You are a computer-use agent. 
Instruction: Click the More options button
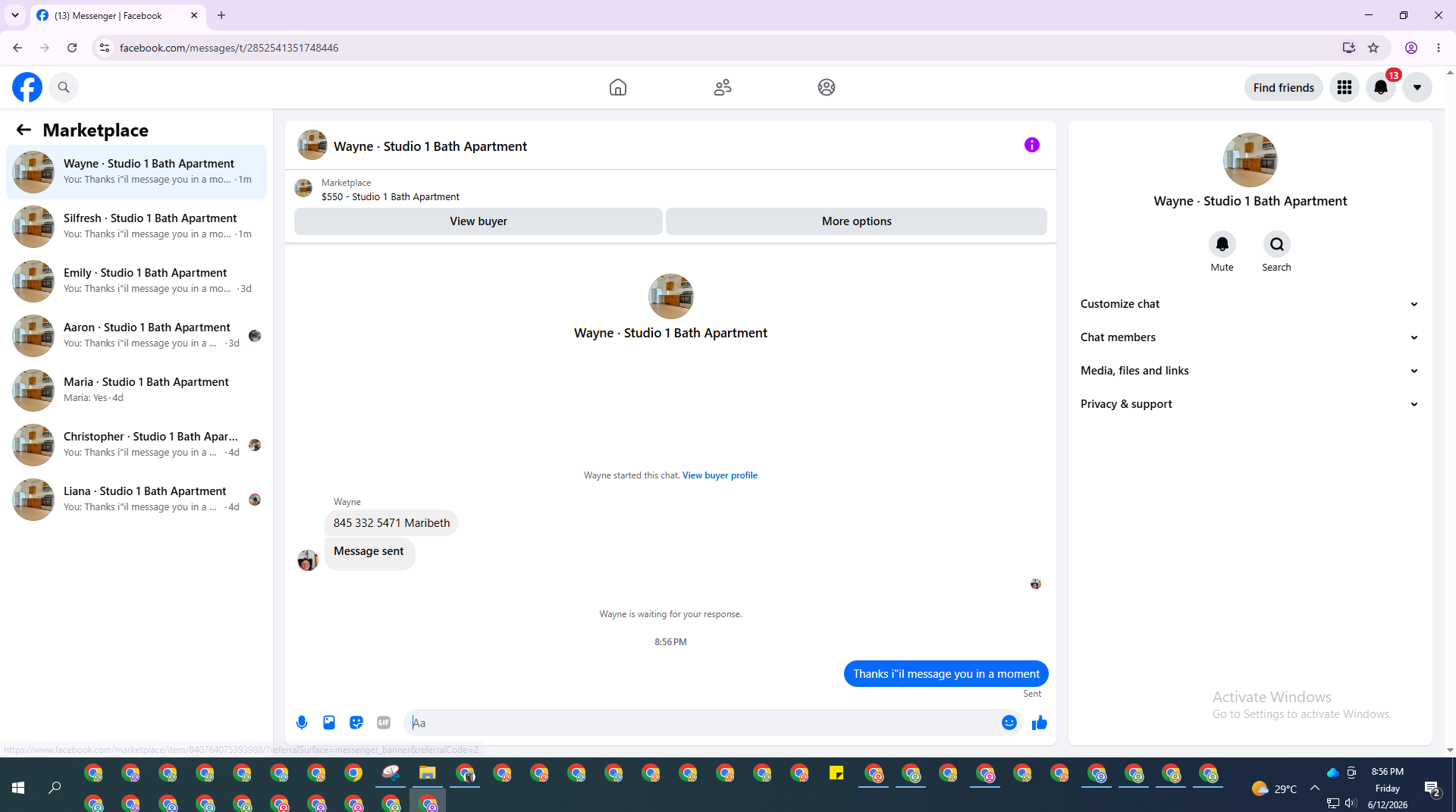tap(857, 221)
